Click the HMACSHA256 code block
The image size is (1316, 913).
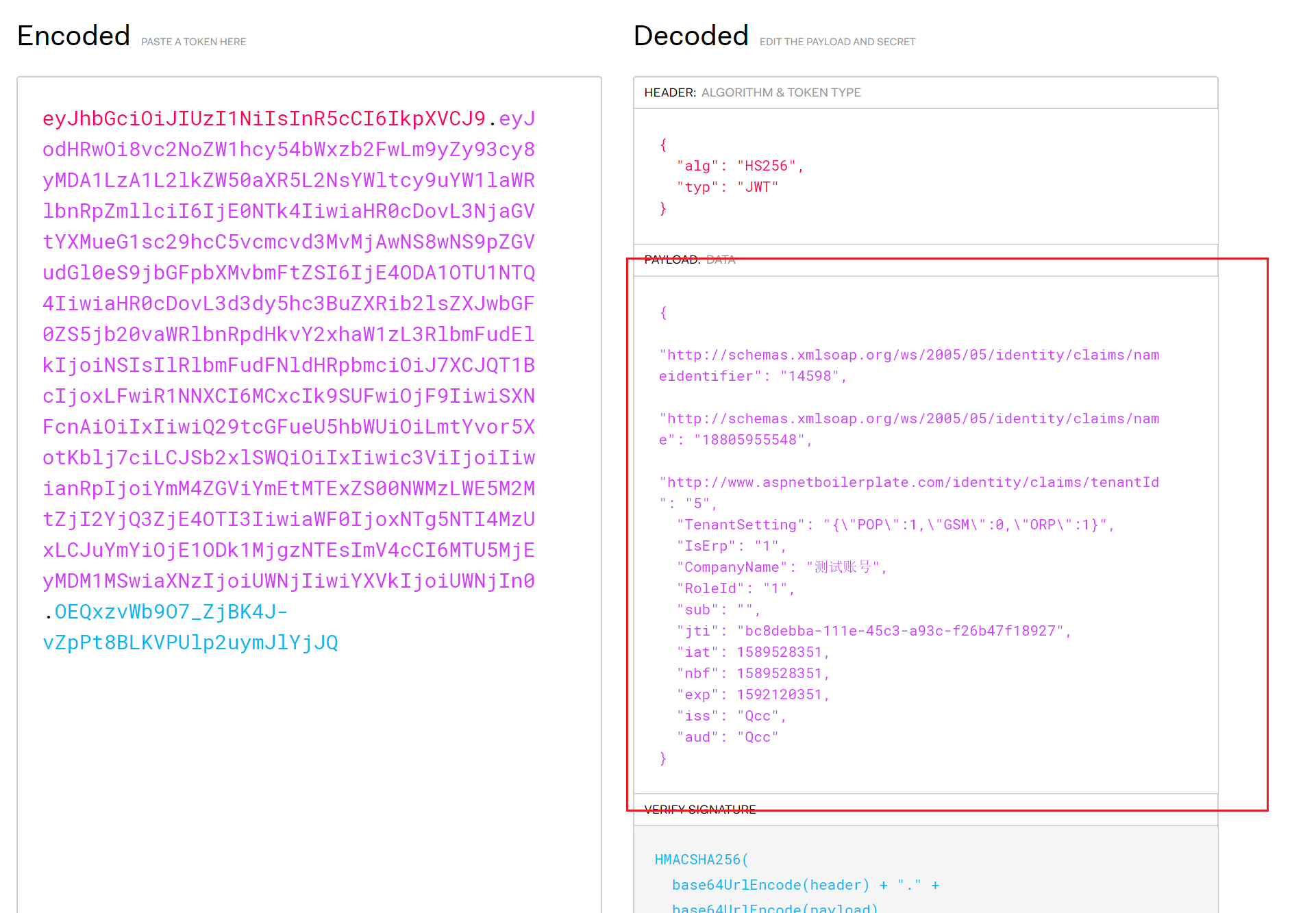tap(700, 860)
